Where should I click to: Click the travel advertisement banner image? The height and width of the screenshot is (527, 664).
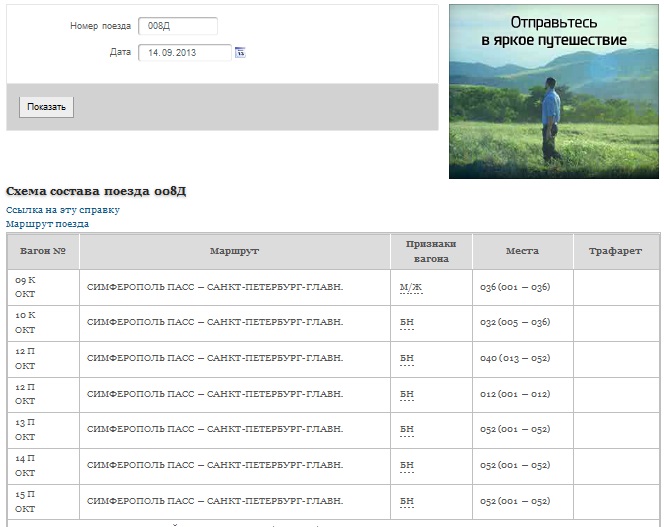point(553,92)
